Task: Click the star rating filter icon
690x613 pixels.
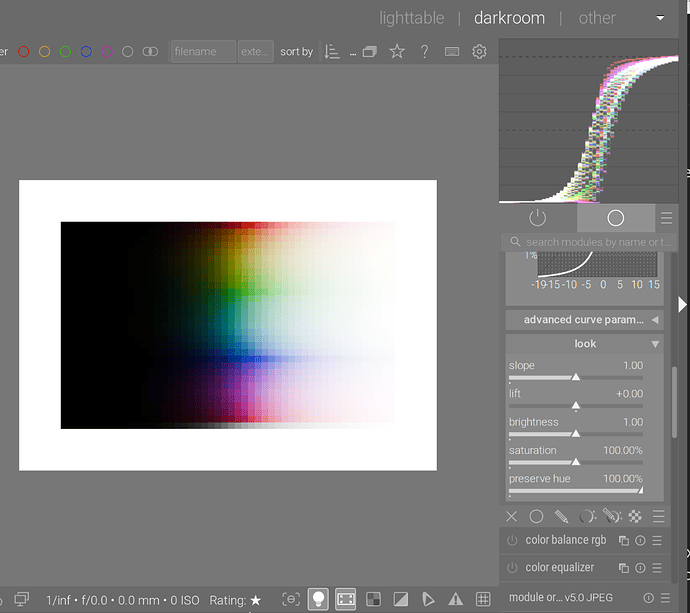Action: [397, 52]
